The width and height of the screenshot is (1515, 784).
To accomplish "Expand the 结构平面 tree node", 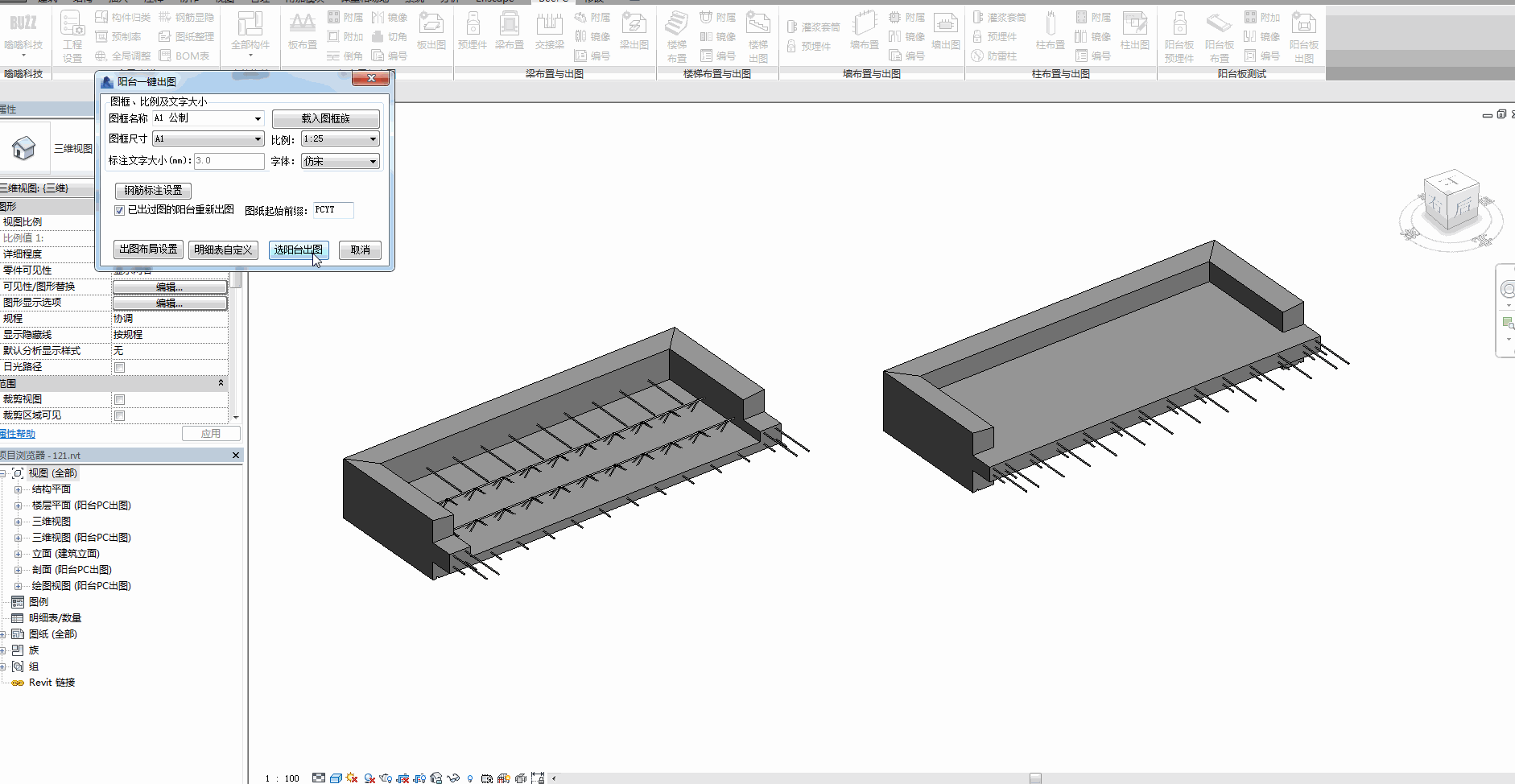I will tap(18, 489).
